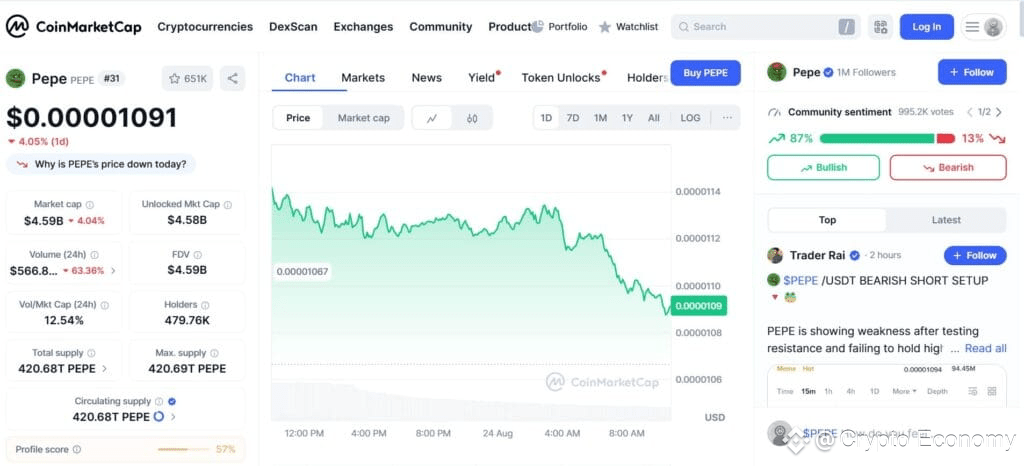Select the 7D time range
This screenshot has height=466, width=1024.
[573, 118]
